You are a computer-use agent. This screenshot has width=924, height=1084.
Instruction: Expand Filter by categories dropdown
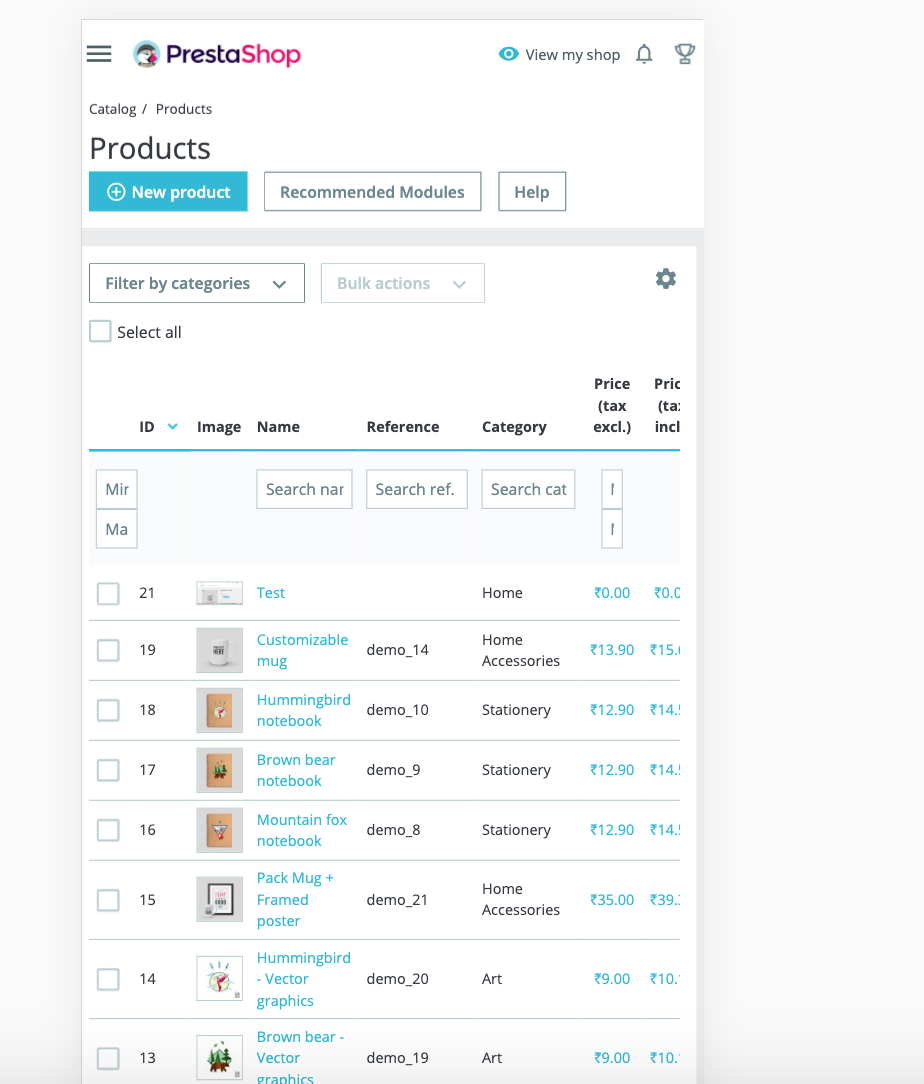click(196, 284)
